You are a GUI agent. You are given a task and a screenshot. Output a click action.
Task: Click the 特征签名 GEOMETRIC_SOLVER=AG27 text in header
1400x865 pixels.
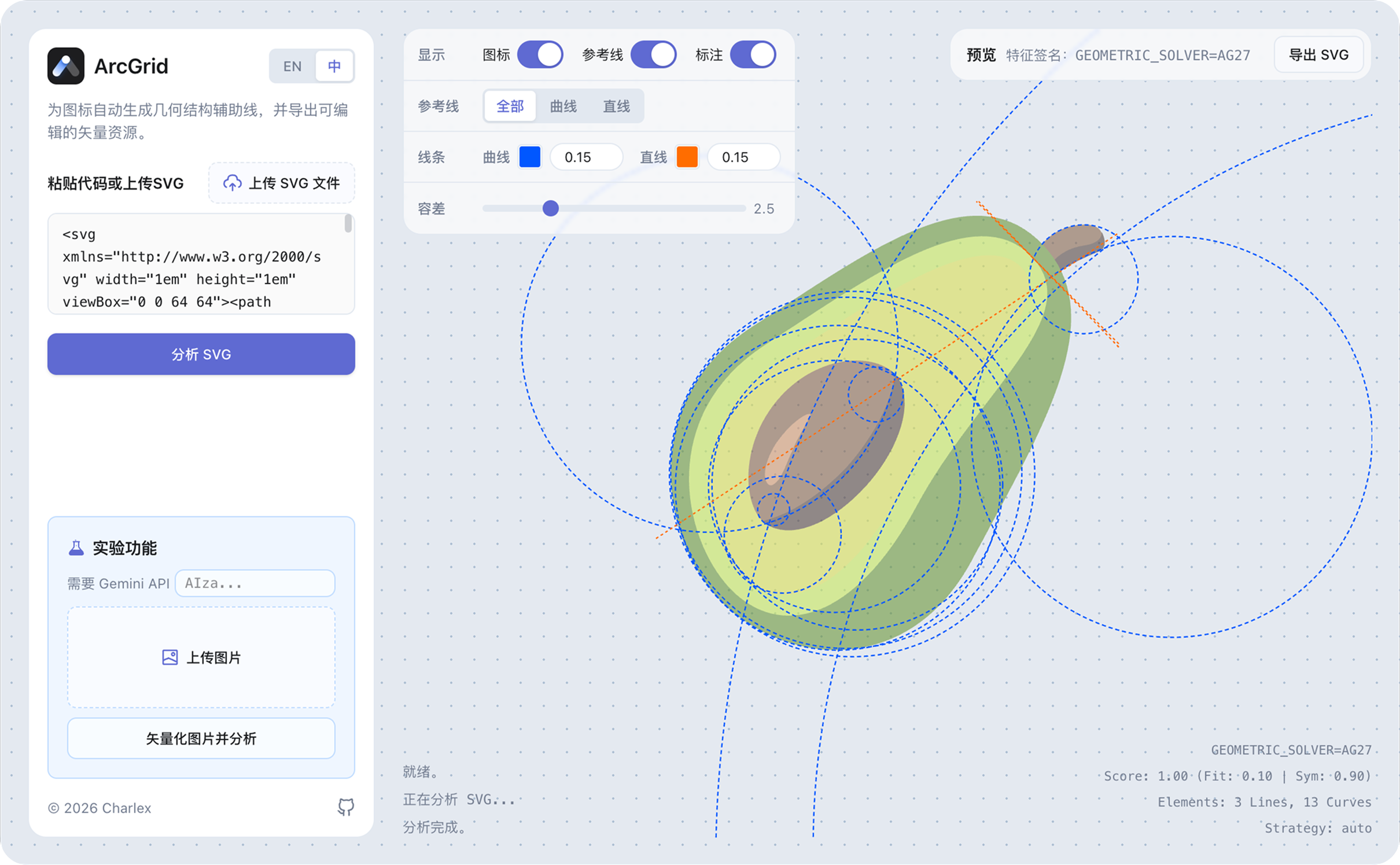tap(1128, 55)
